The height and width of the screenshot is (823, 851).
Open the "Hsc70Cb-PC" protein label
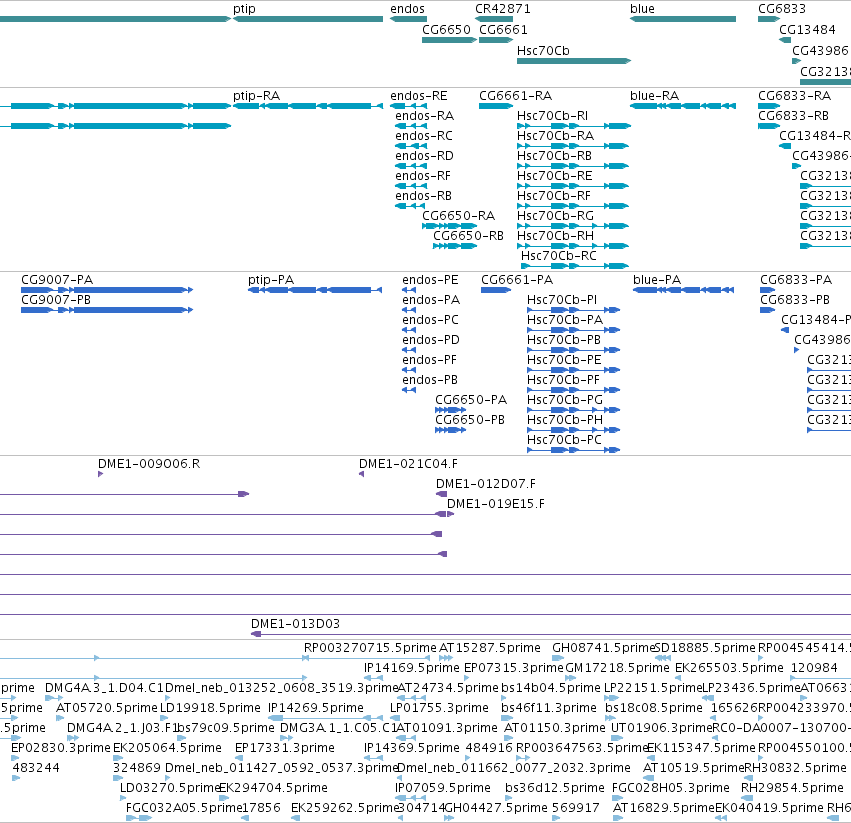(564, 440)
